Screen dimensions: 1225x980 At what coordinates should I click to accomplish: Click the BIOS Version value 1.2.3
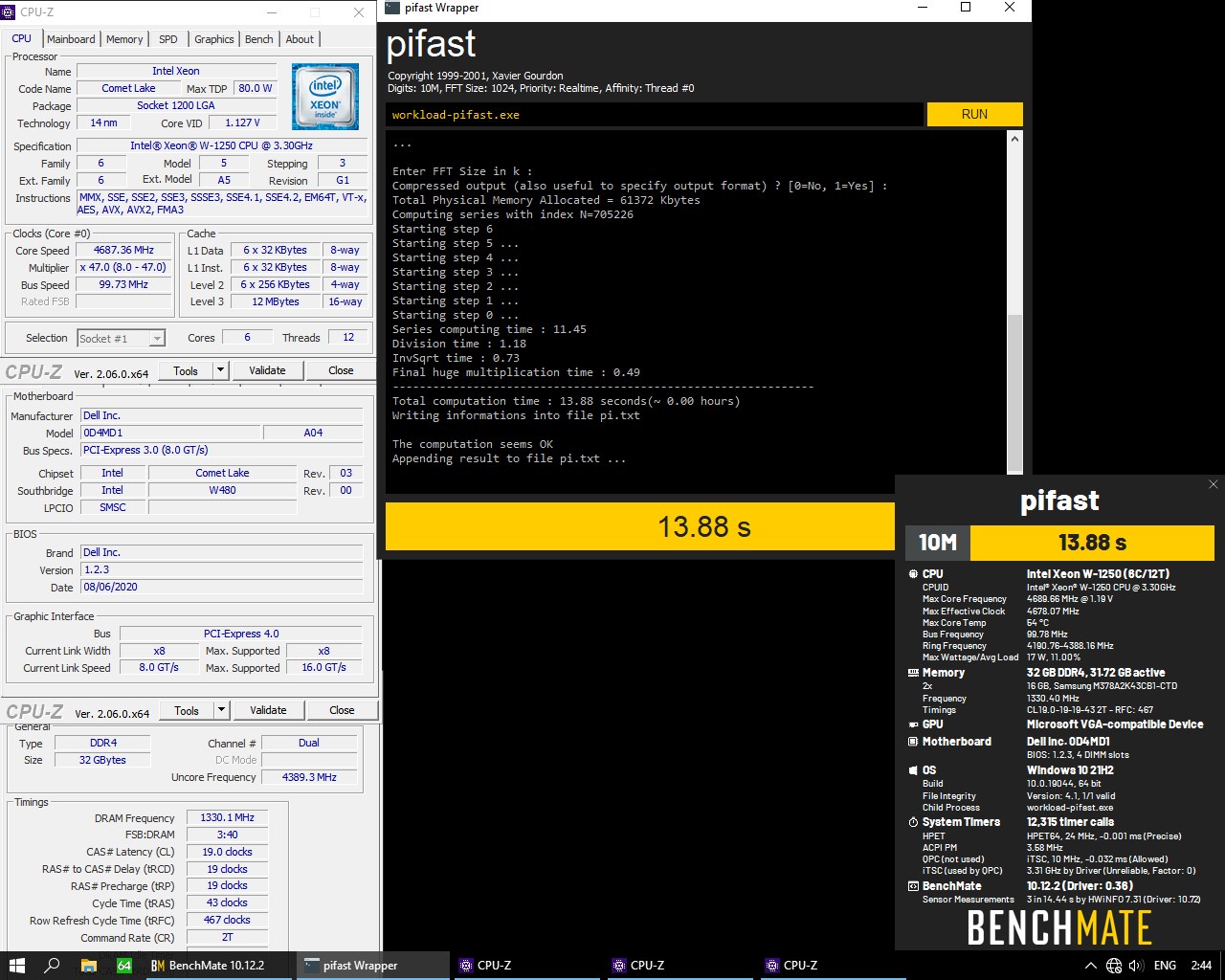point(221,569)
